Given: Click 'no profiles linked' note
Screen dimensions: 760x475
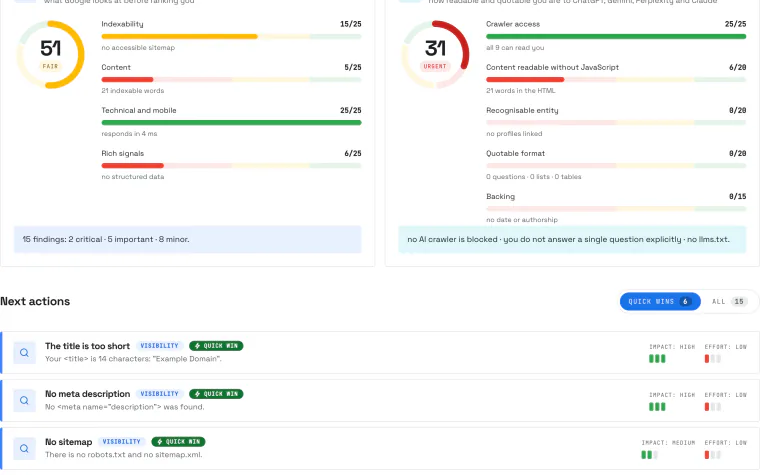Looking at the screenshot, I should (x=514, y=134).
